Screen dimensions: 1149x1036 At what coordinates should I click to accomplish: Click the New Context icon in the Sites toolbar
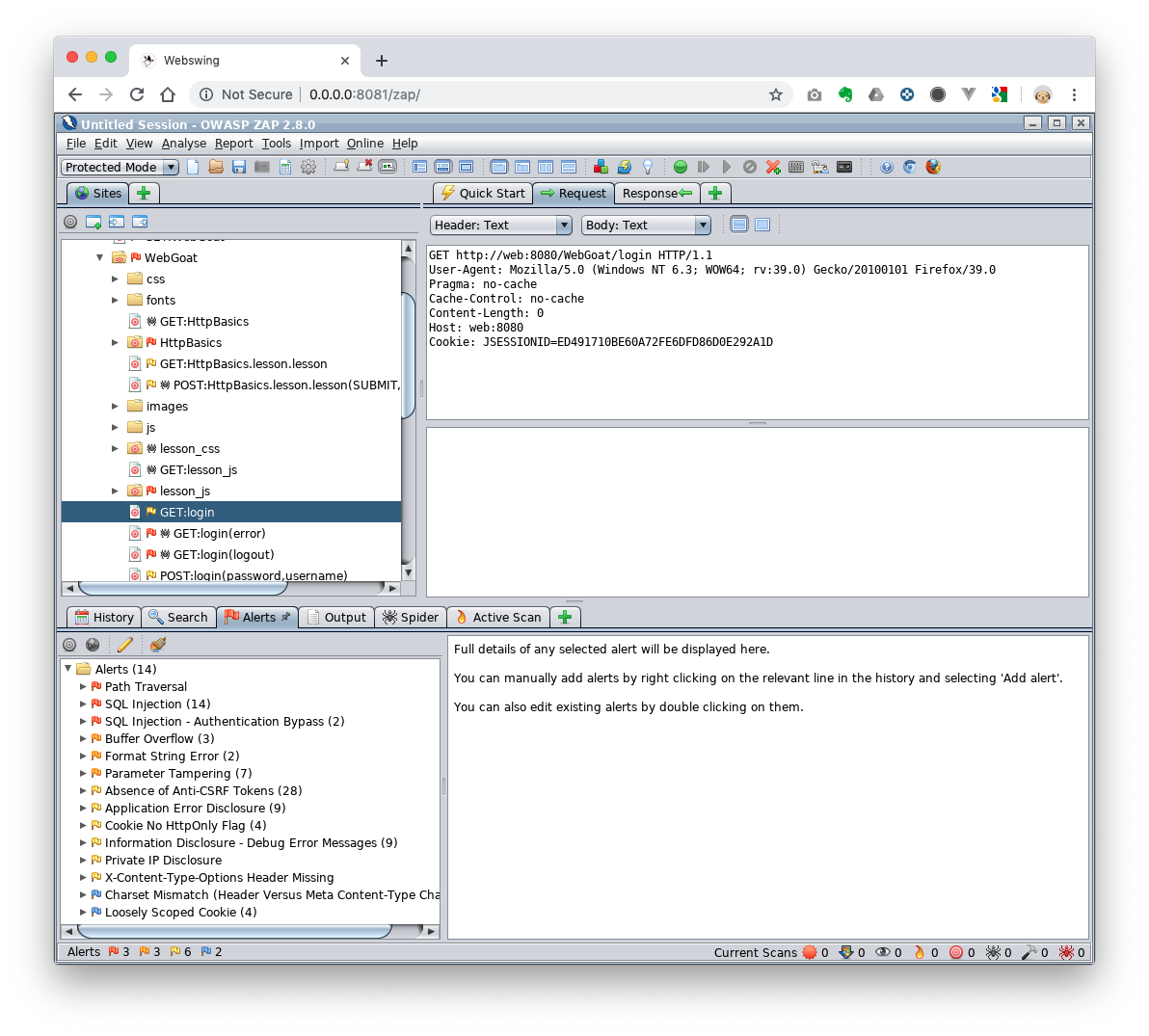pyautogui.click(x=94, y=222)
